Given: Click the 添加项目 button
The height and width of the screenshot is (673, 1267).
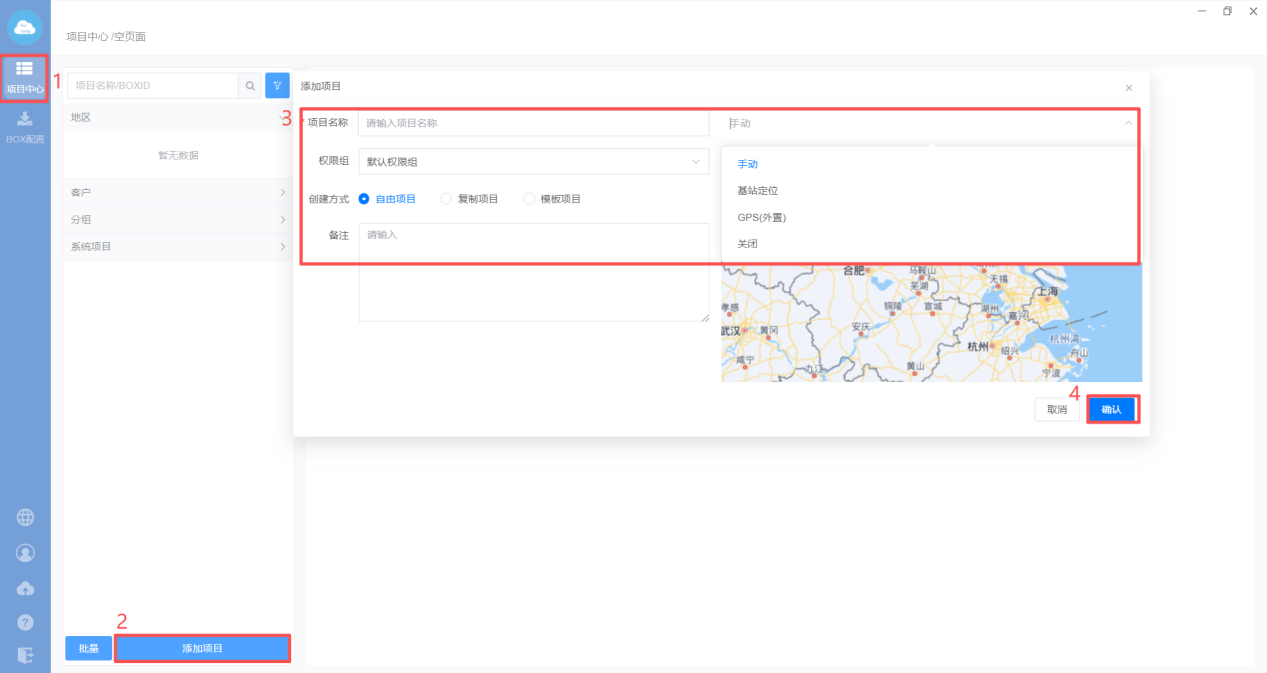Looking at the screenshot, I should coord(202,649).
